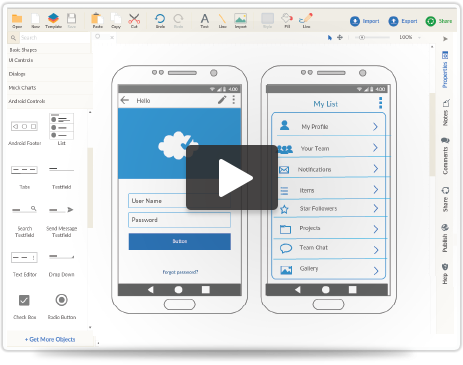The image size is (463, 365).
Task: Click the Fill paint bucket icon
Action: [287, 18]
